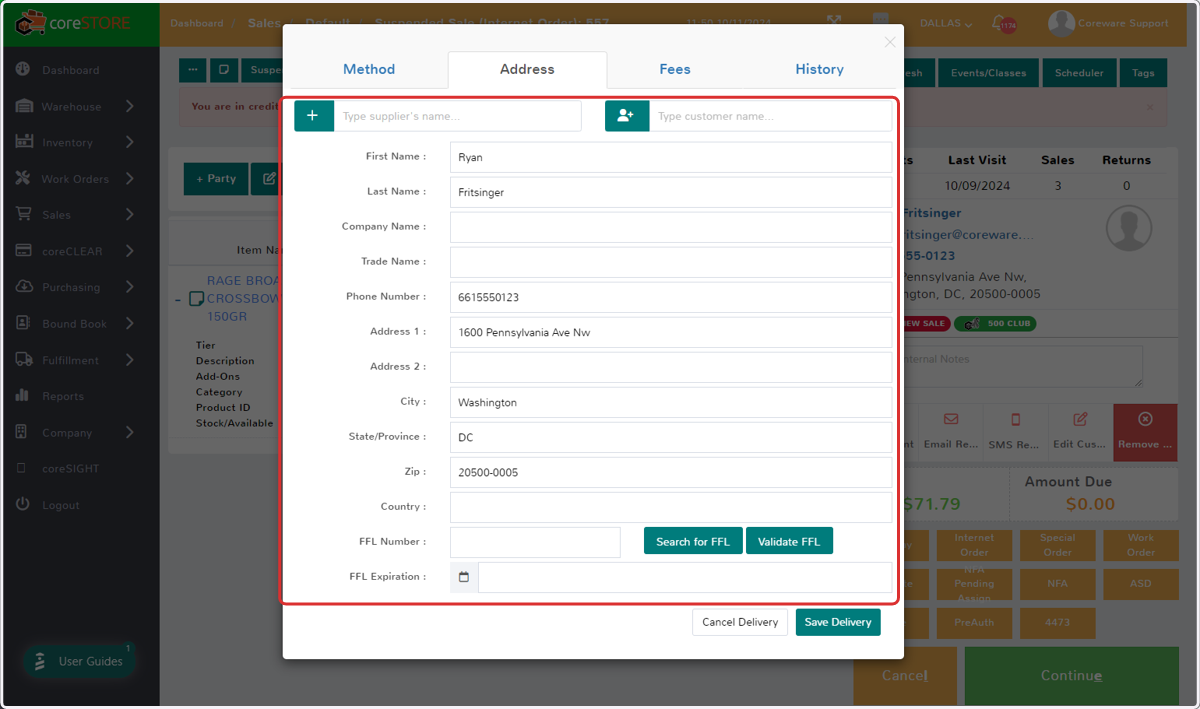Click the Inventory sidebar icon
Viewport: 1200px width, 709px height.
point(23,142)
